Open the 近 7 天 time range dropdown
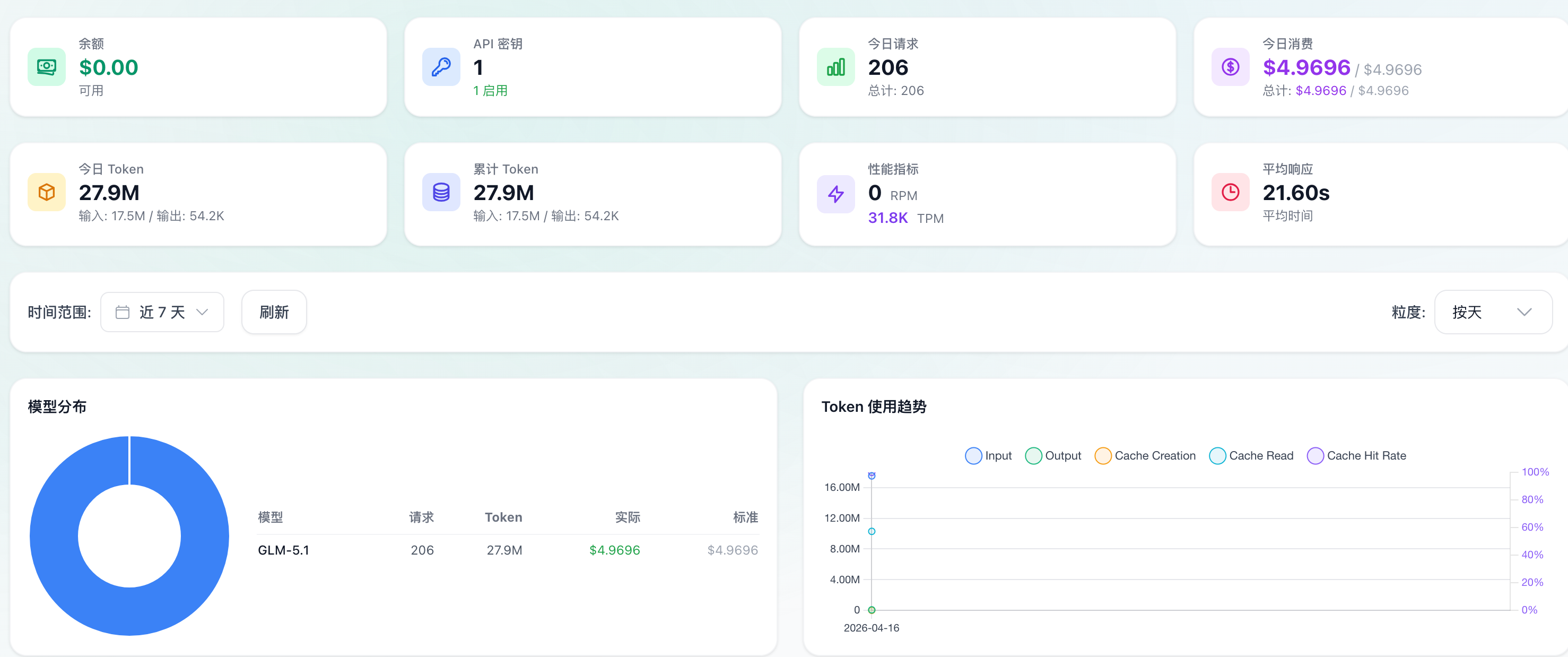1568x657 pixels. [x=162, y=313]
